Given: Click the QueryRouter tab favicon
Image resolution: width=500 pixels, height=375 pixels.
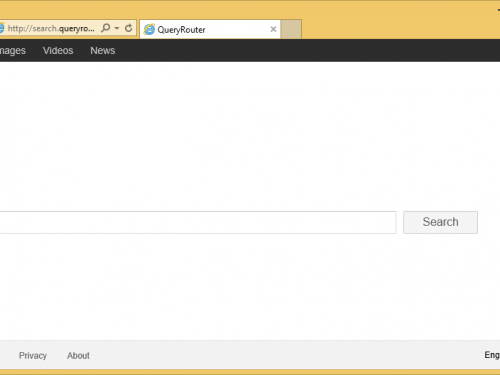Looking at the screenshot, I should pyautogui.click(x=149, y=29).
